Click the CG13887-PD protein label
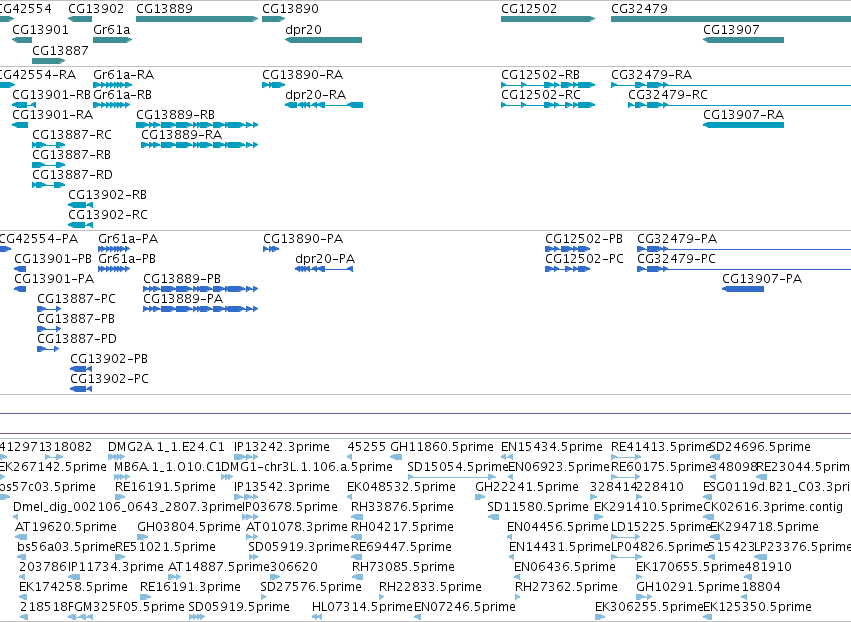This screenshot has width=851, height=622. click(x=77, y=338)
